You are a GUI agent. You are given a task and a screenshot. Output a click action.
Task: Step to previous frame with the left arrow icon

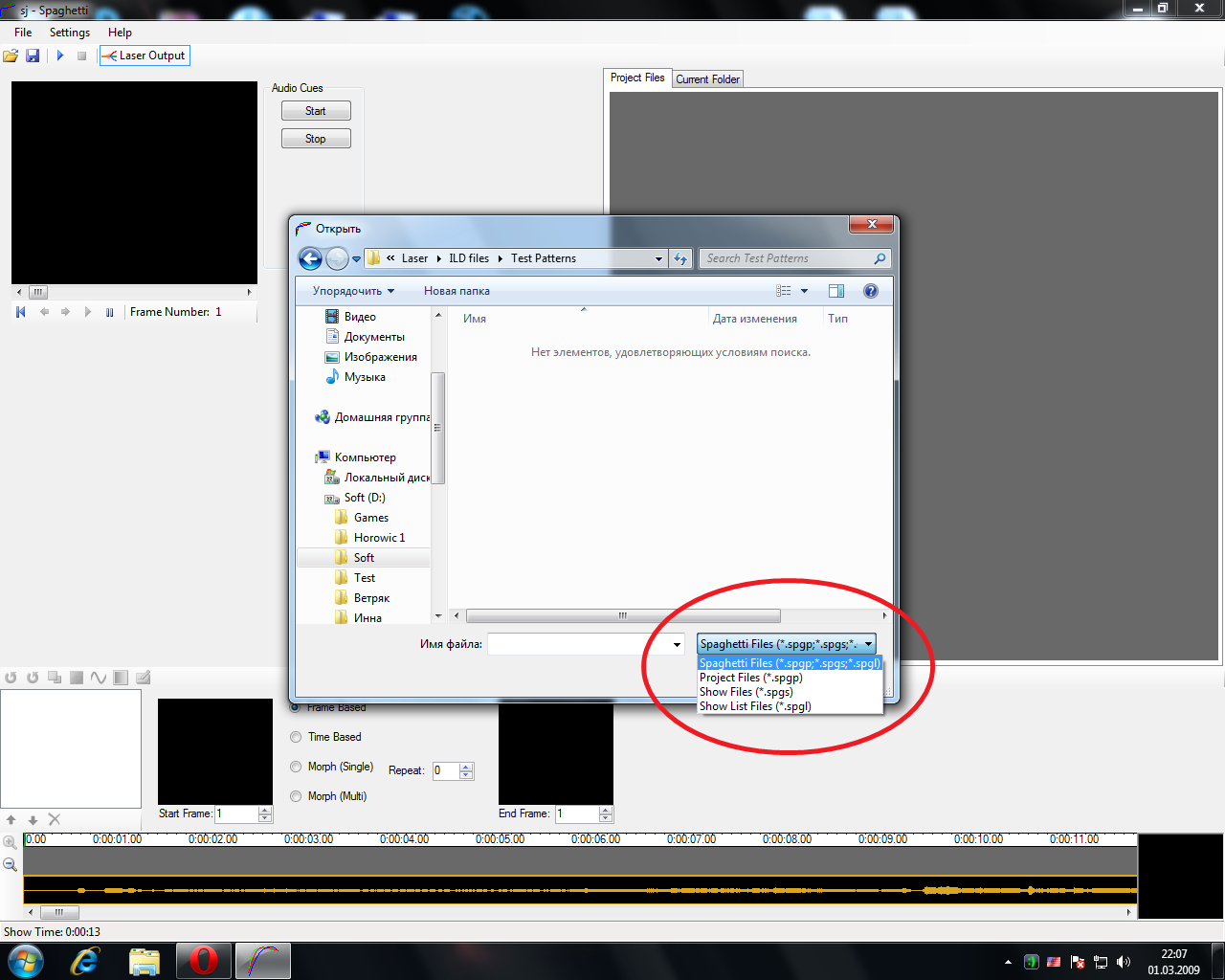[44, 312]
